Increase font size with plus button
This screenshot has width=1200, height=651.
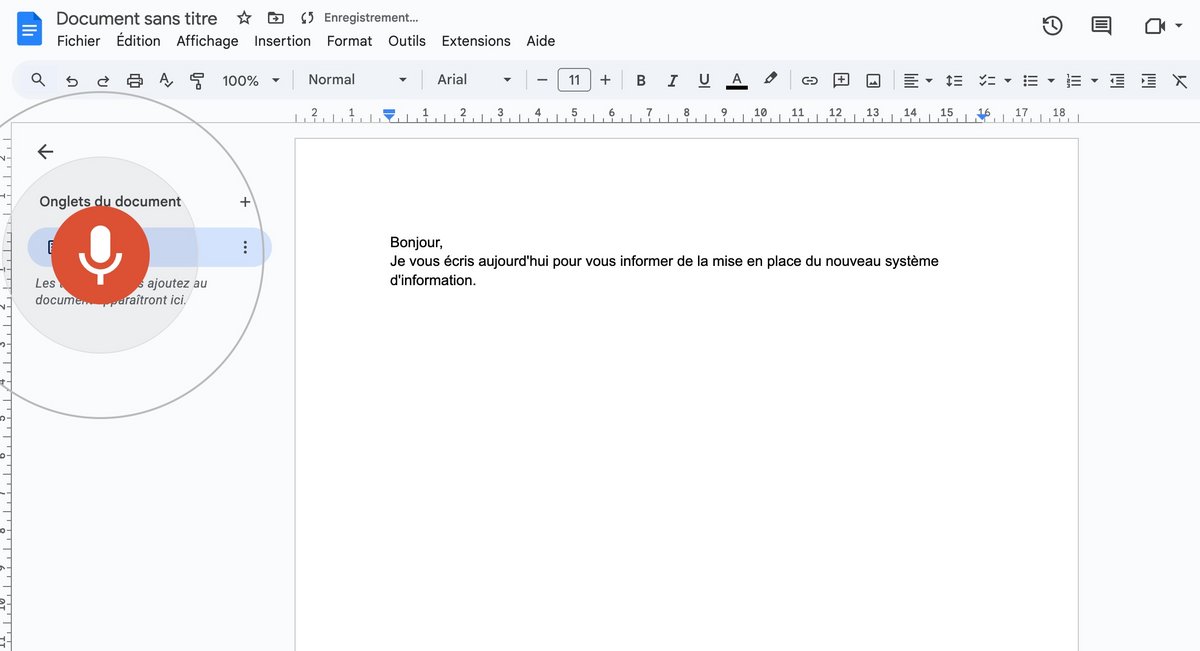pyautogui.click(x=605, y=80)
